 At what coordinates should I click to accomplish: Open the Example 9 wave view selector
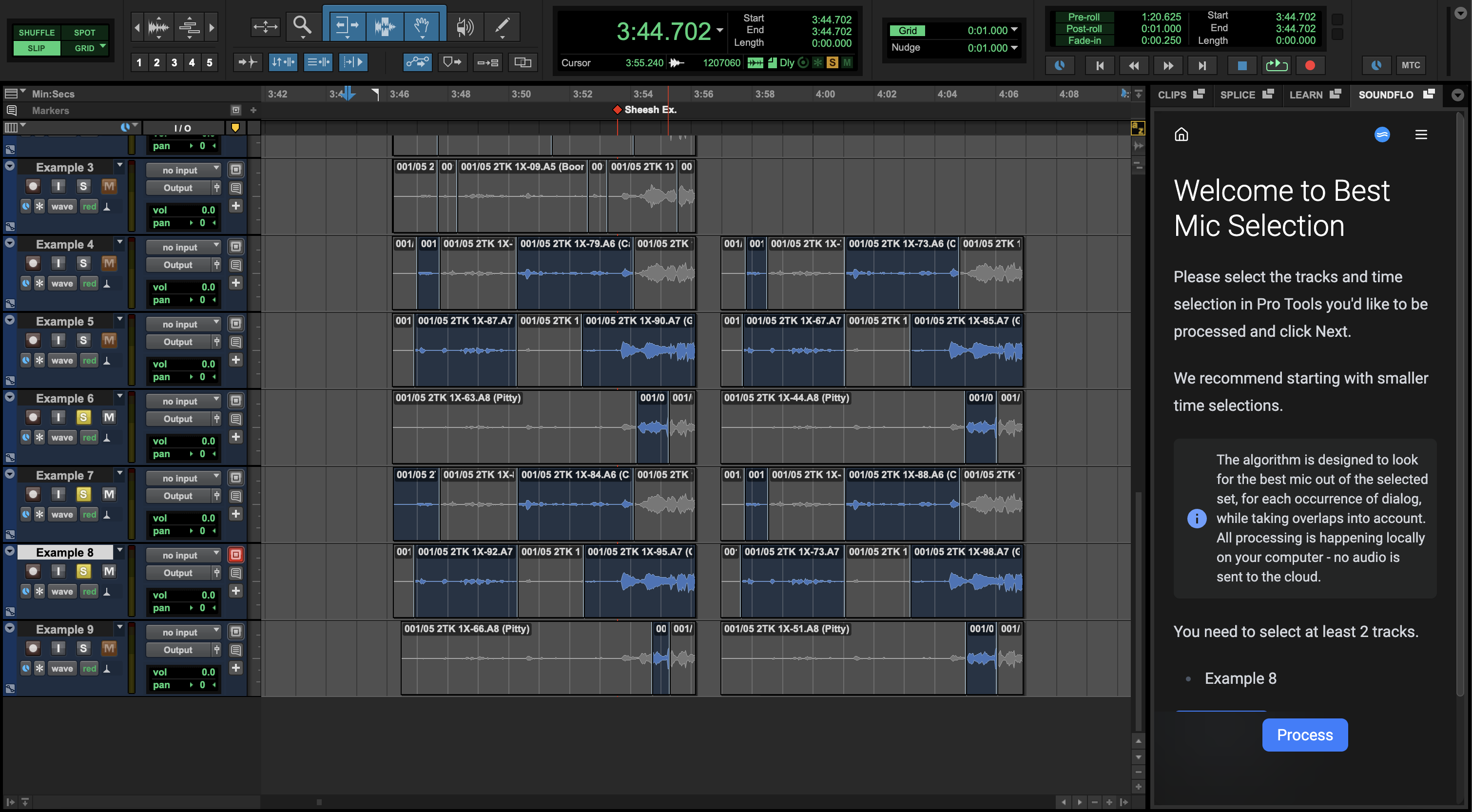[x=62, y=669]
